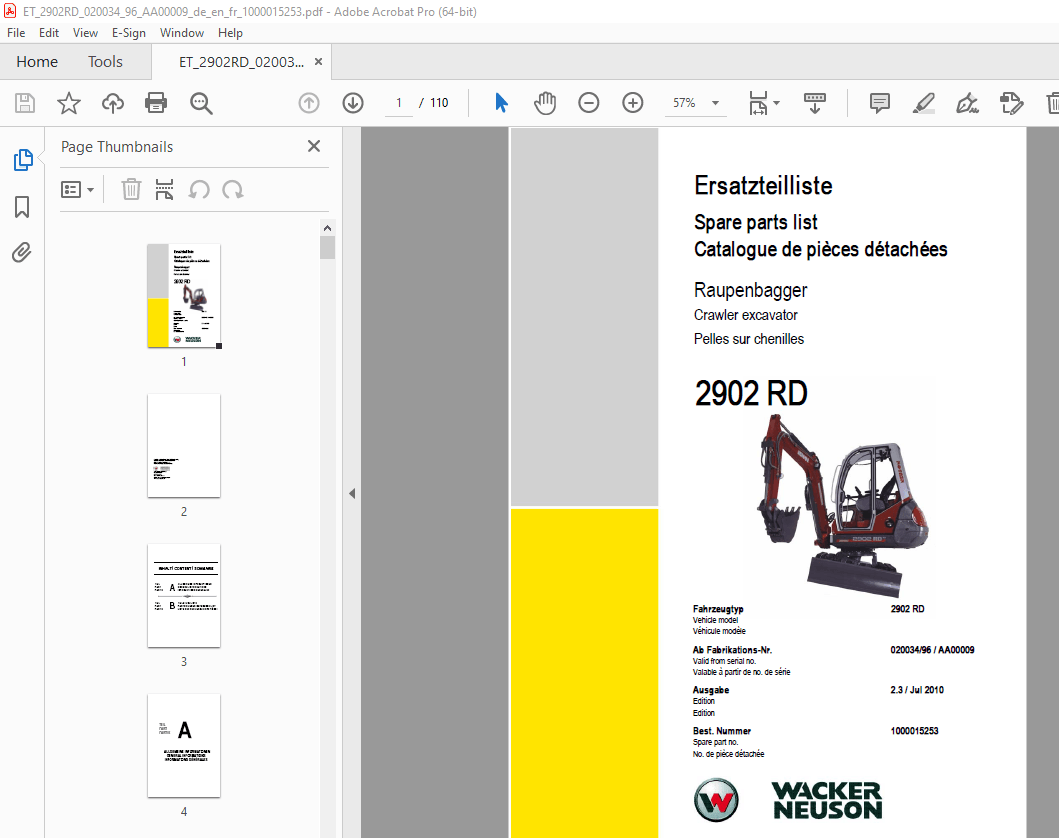Open the E-Sign menu
Viewport: 1059px width, 838px height.
[x=129, y=33]
